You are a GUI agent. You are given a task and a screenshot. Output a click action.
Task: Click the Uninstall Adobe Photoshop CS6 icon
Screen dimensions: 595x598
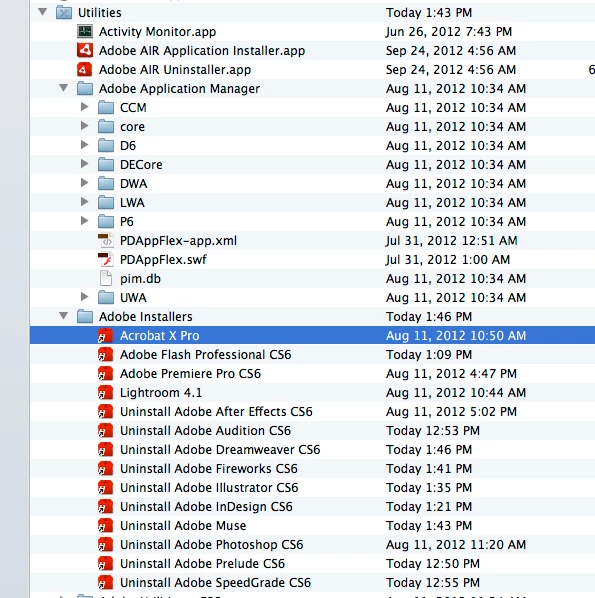[x=106, y=545]
